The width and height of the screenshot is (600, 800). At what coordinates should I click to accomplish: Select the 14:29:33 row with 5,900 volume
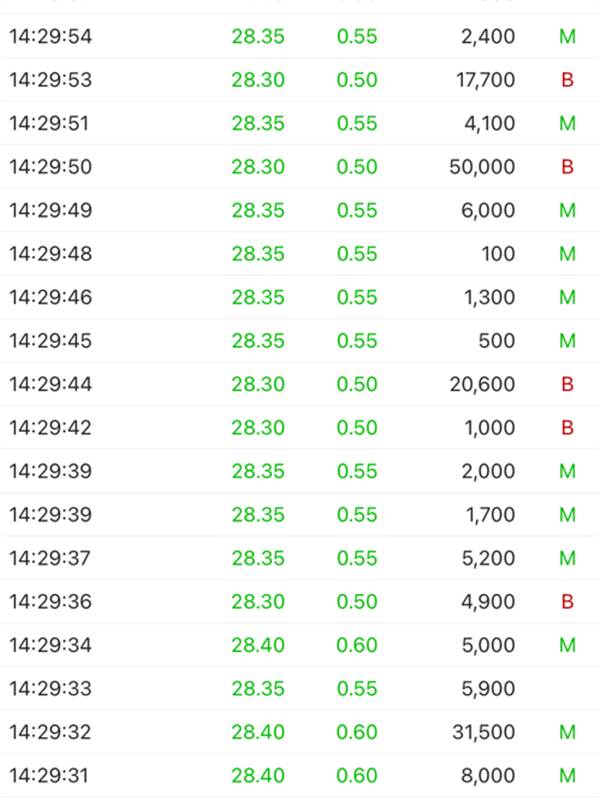(x=300, y=688)
